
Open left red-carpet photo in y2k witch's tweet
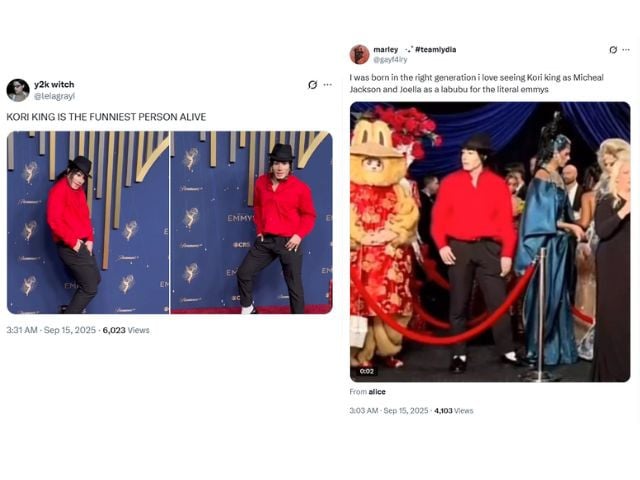click(x=88, y=222)
